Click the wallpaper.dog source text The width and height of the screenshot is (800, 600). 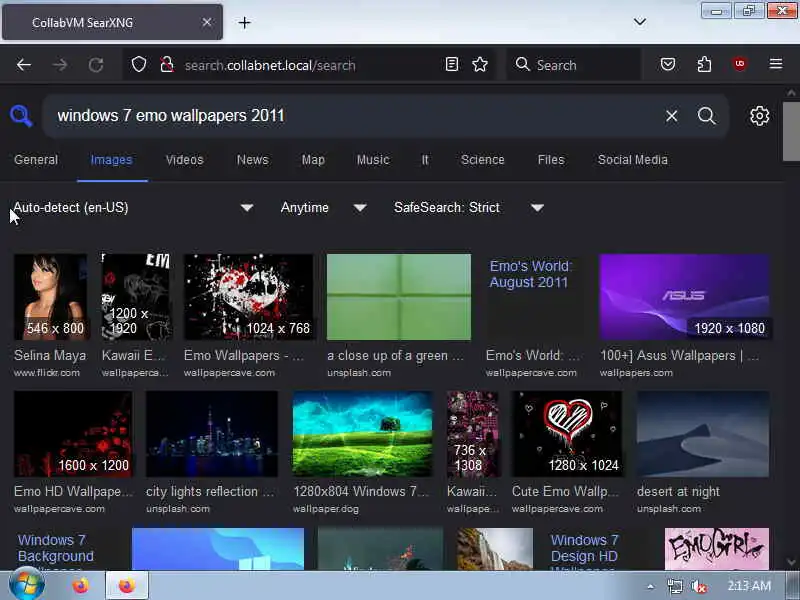(326, 509)
